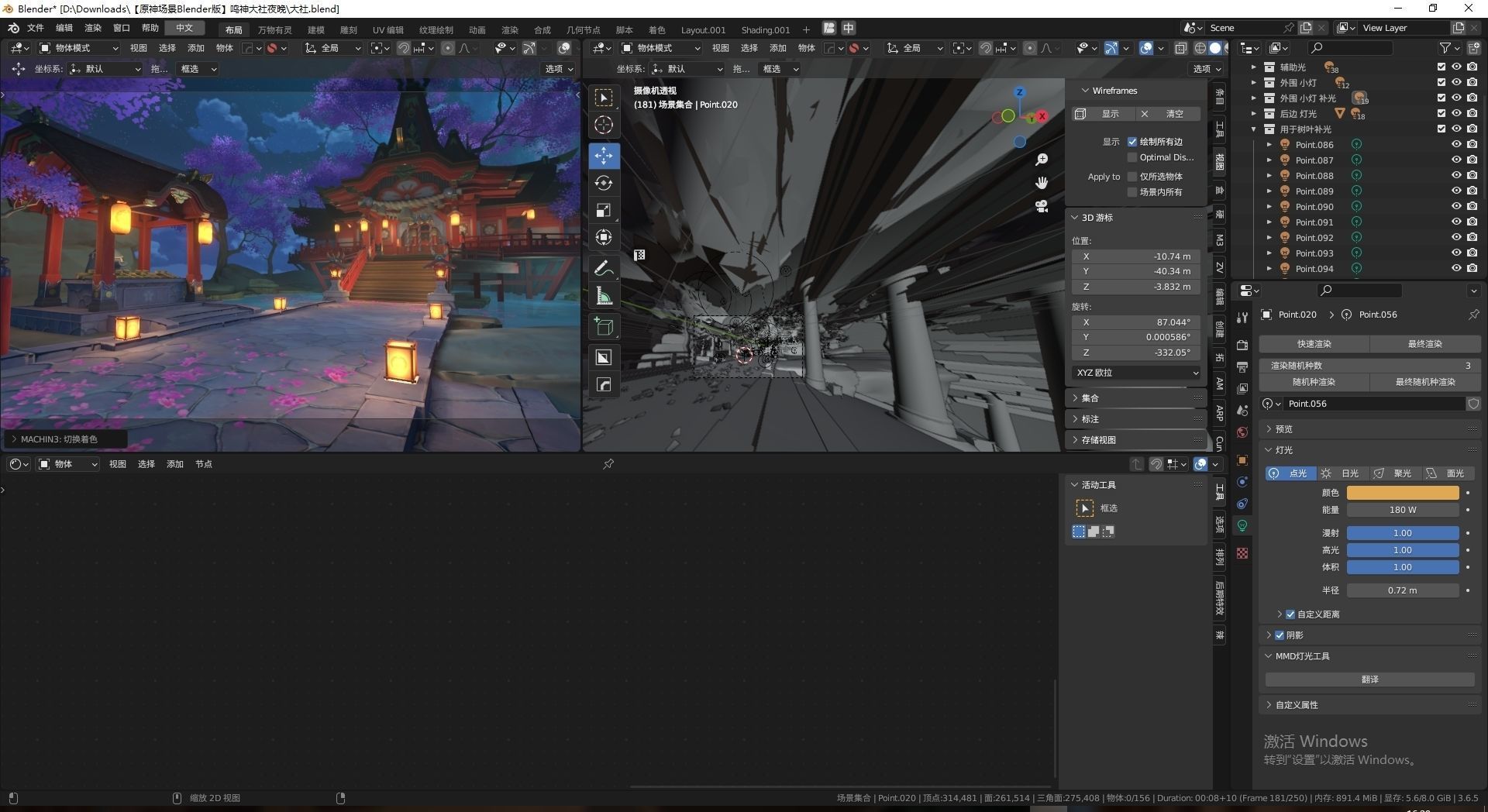Screen dimensions: 1488x812
Task: Open the 文件 menu
Action: tap(36, 28)
